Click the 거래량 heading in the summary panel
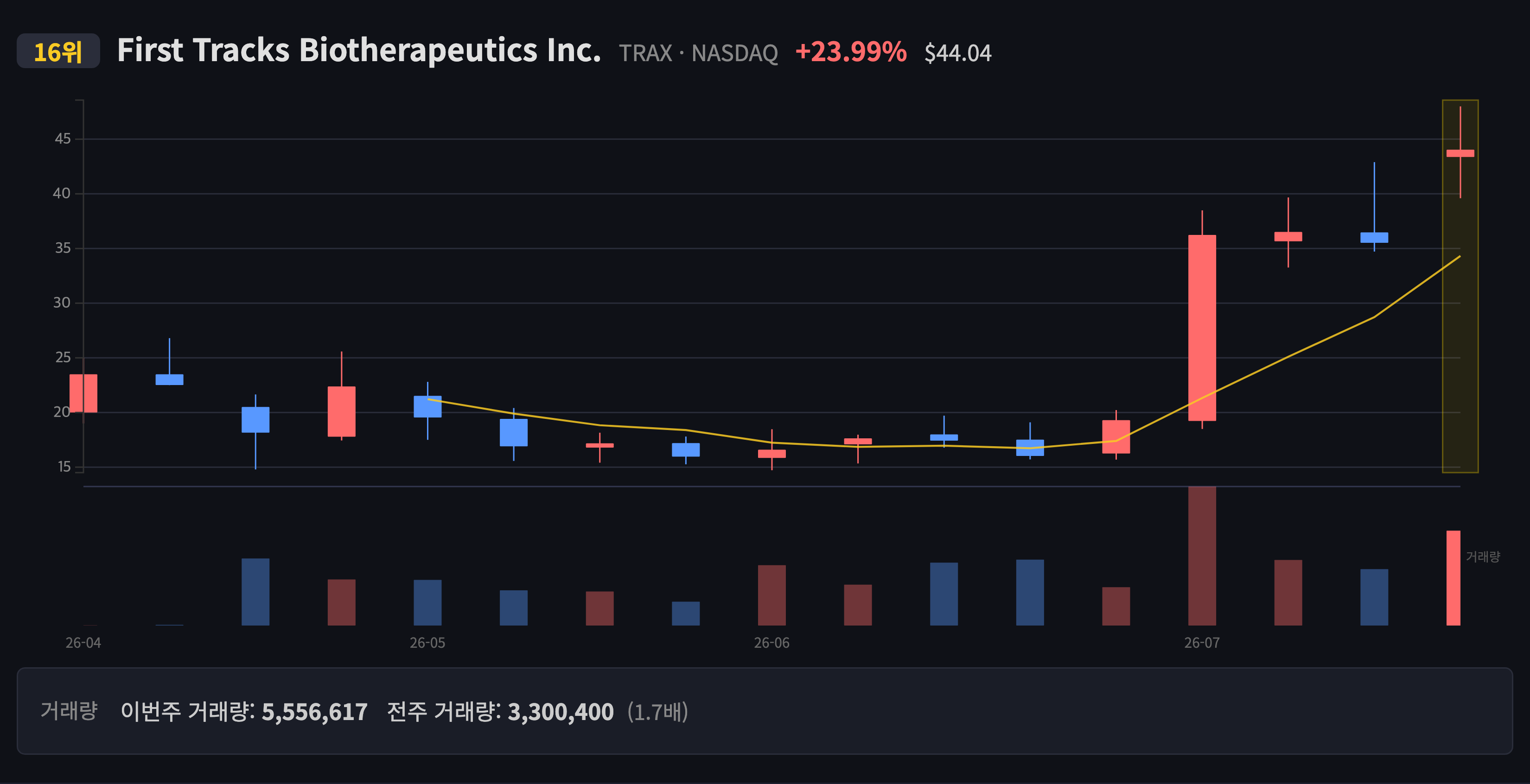The height and width of the screenshot is (784, 1530). tap(69, 710)
